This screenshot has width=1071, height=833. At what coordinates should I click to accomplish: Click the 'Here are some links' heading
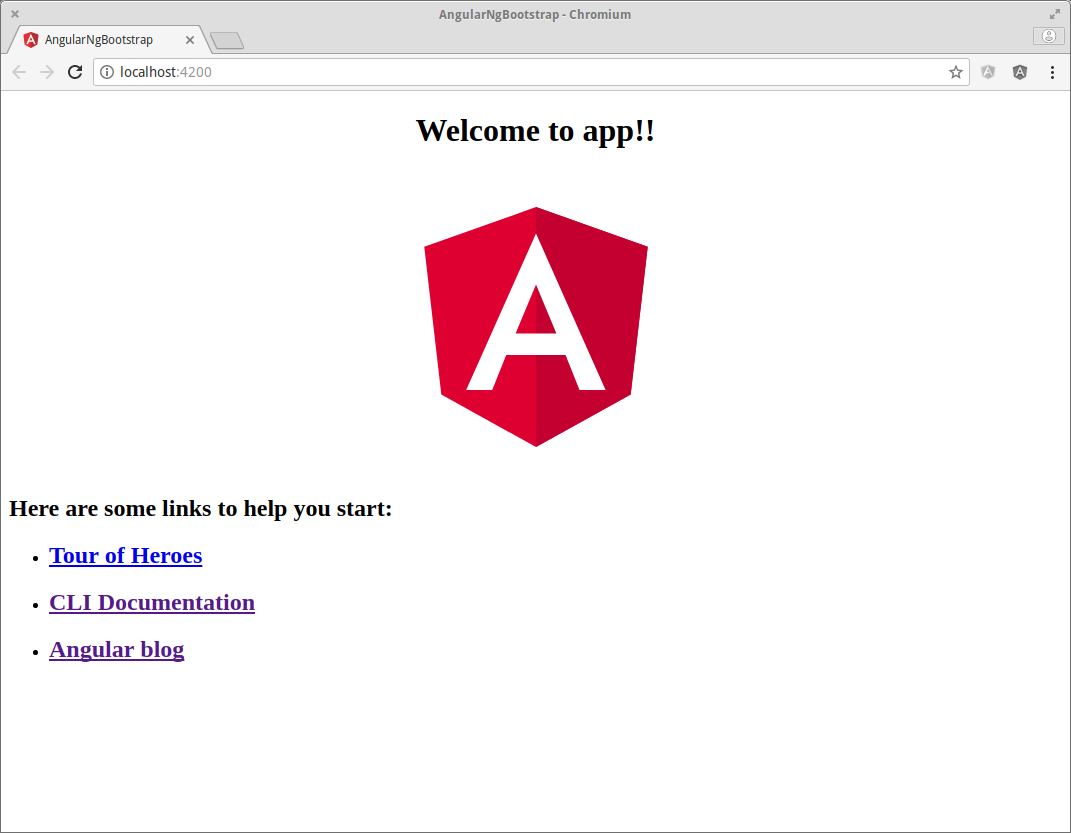pyautogui.click(x=201, y=509)
